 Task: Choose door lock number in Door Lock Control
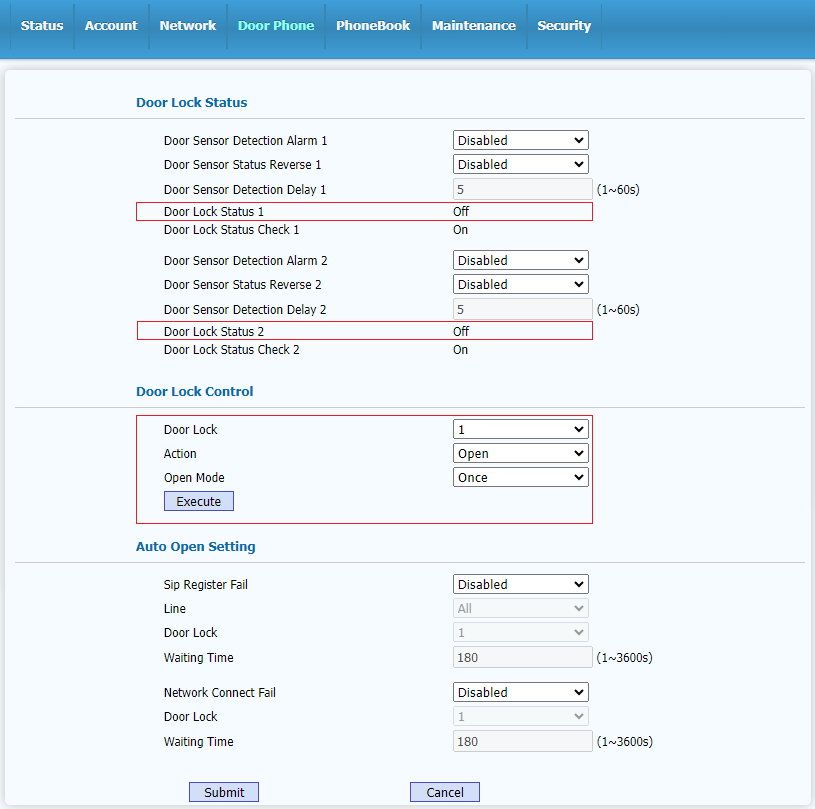coord(520,430)
